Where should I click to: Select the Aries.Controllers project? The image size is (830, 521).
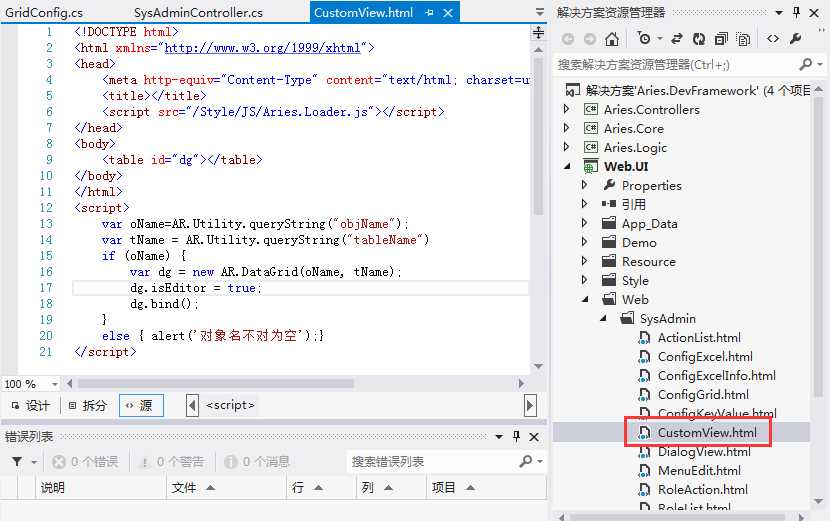click(x=651, y=110)
